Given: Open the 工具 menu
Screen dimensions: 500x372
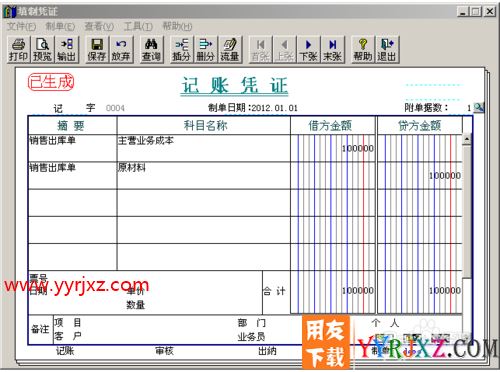Looking at the screenshot, I should [x=138, y=26].
